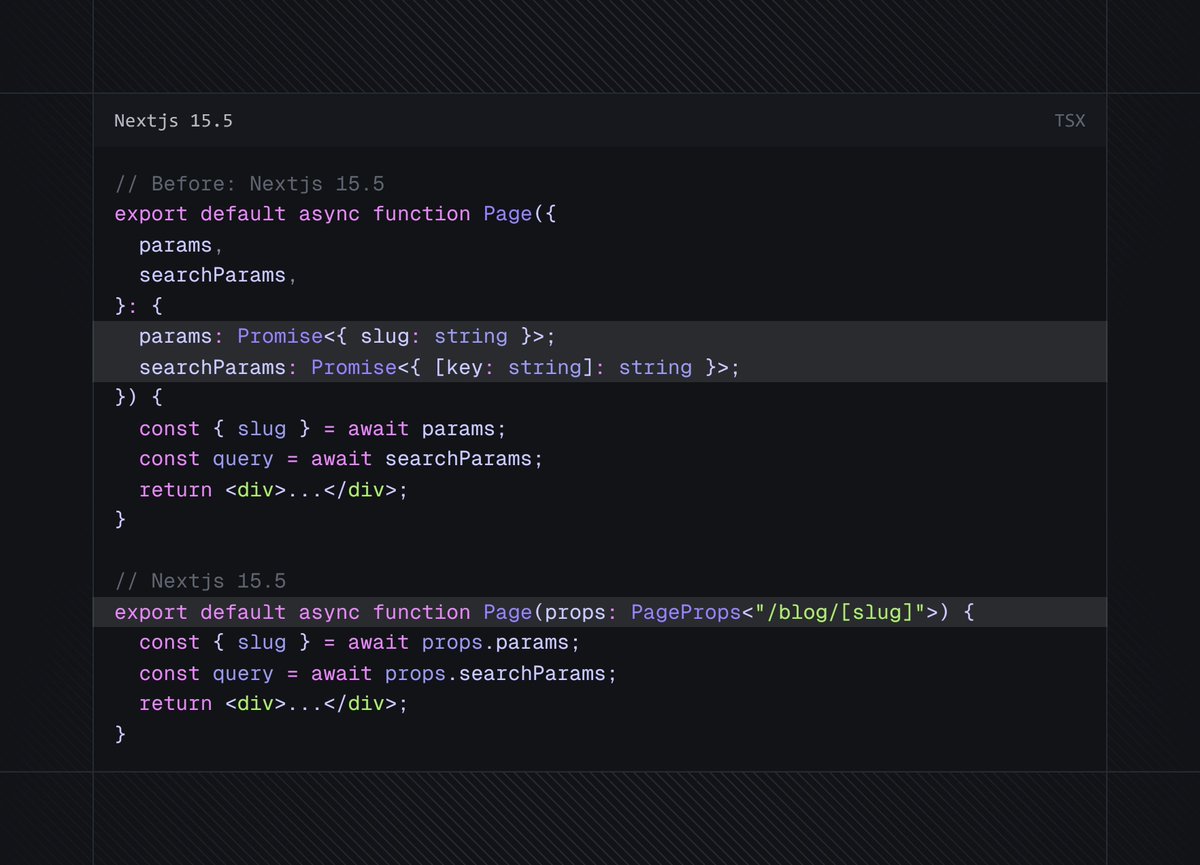The height and width of the screenshot is (865, 1200).
Task: Click 'const { slug } = await params;' line
Action: (x=323, y=429)
